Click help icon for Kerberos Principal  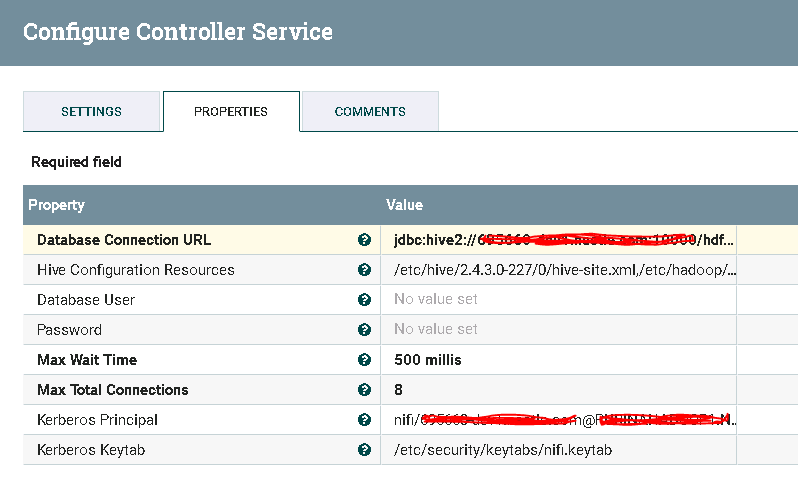[x=365, y=420]
